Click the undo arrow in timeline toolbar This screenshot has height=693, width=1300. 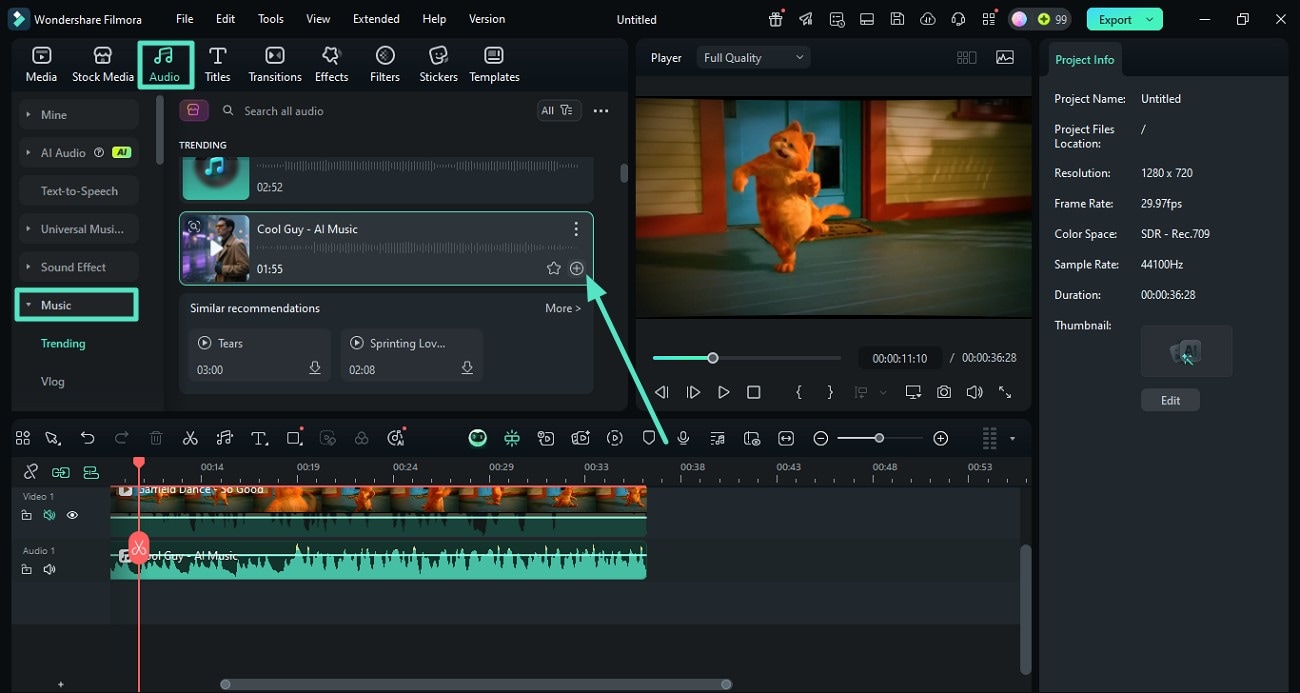[88, 438]
